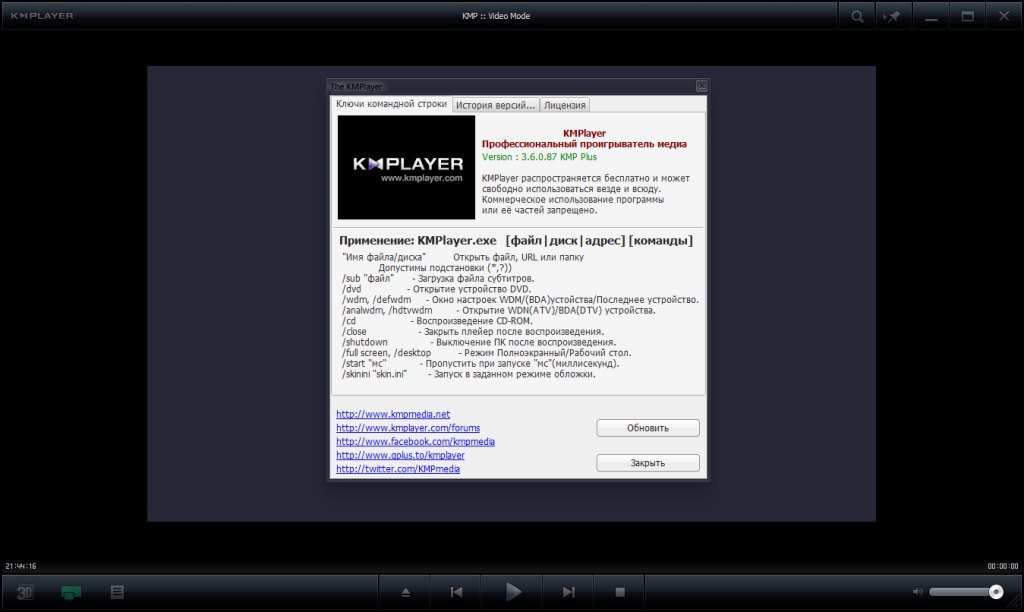This screenshot has height=612, width=1024.
Task: Skip to the next track
Action: [x=568, y=592]
